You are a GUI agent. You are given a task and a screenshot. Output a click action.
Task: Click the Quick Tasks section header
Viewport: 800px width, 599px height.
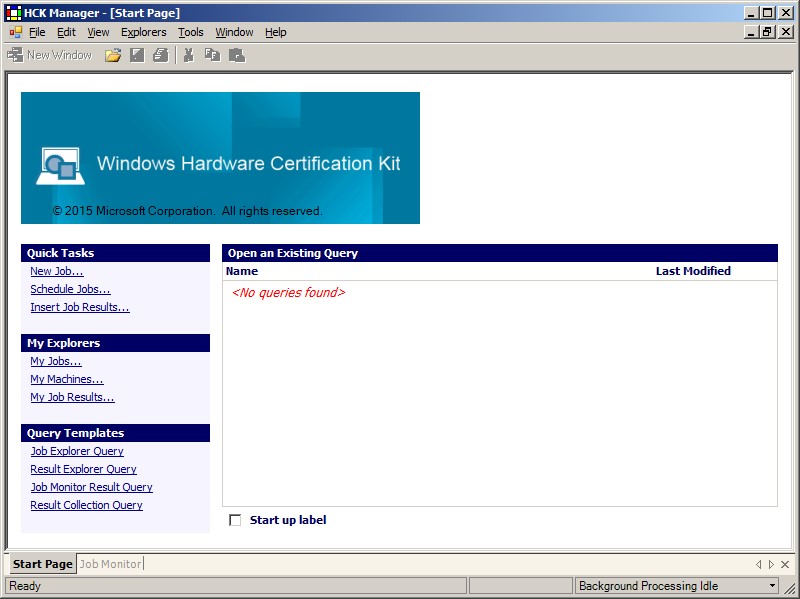115,253
